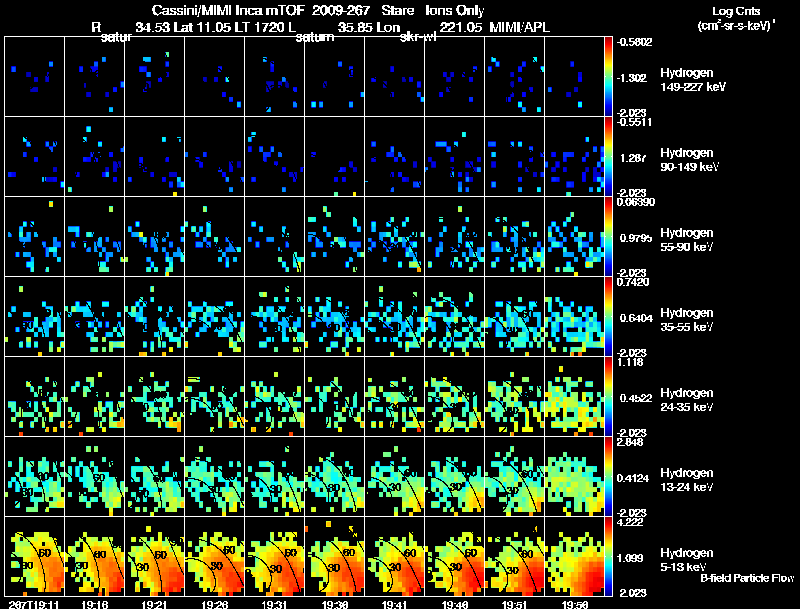
Task: Click the '2.848' color scale value
Action: coord(630,442)
